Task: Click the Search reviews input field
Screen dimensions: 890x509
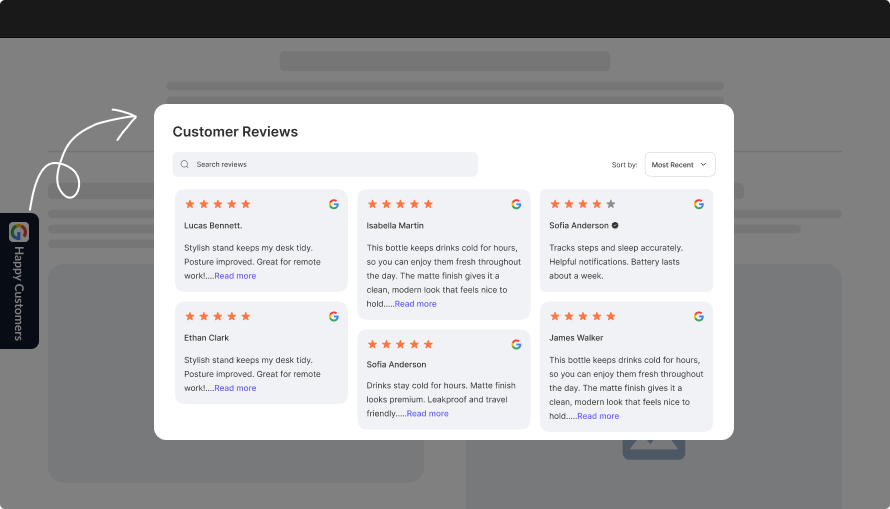Action: 330,164
